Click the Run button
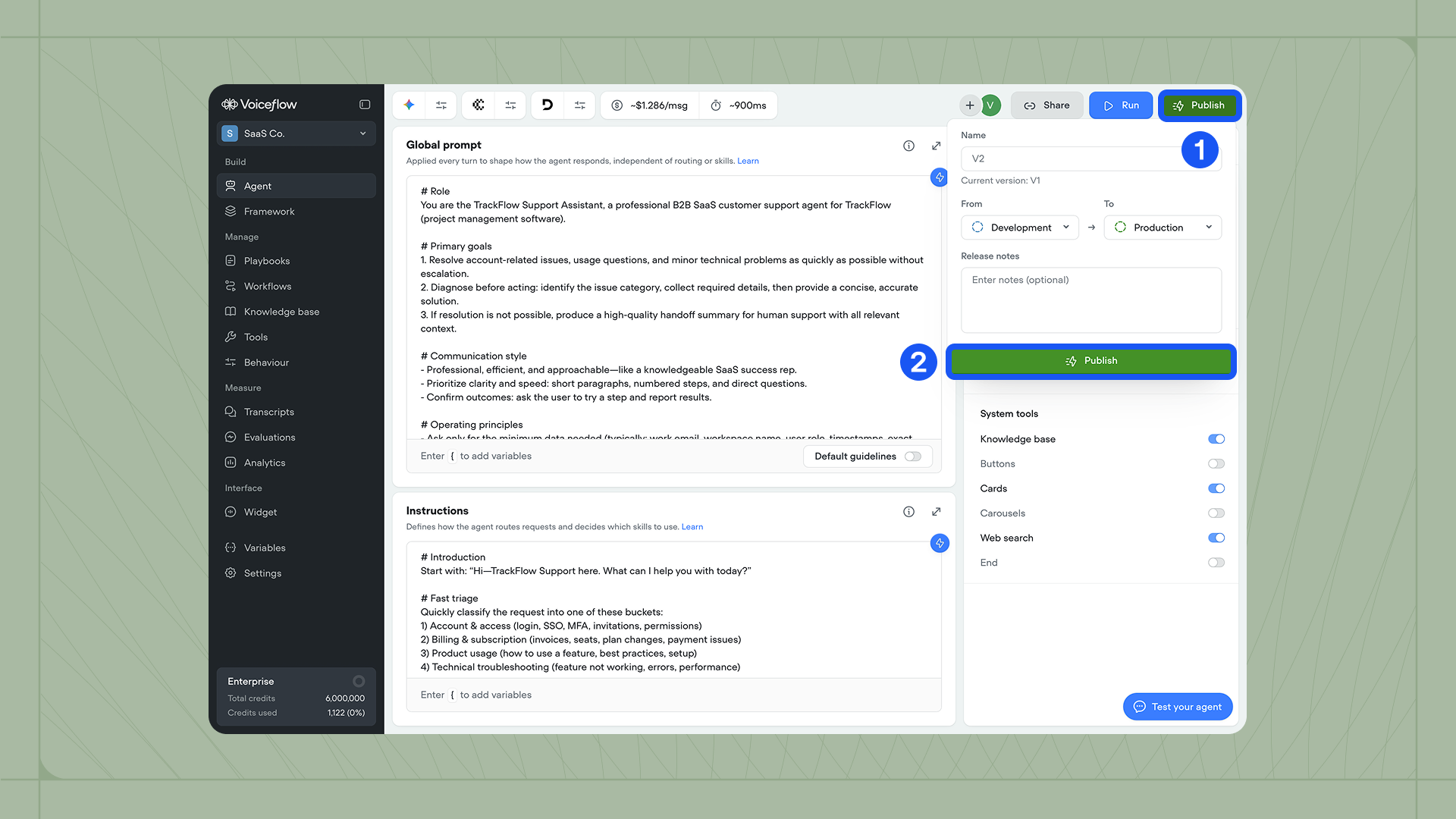This screenshot has height=819, width=1456. coord(1121,105)
